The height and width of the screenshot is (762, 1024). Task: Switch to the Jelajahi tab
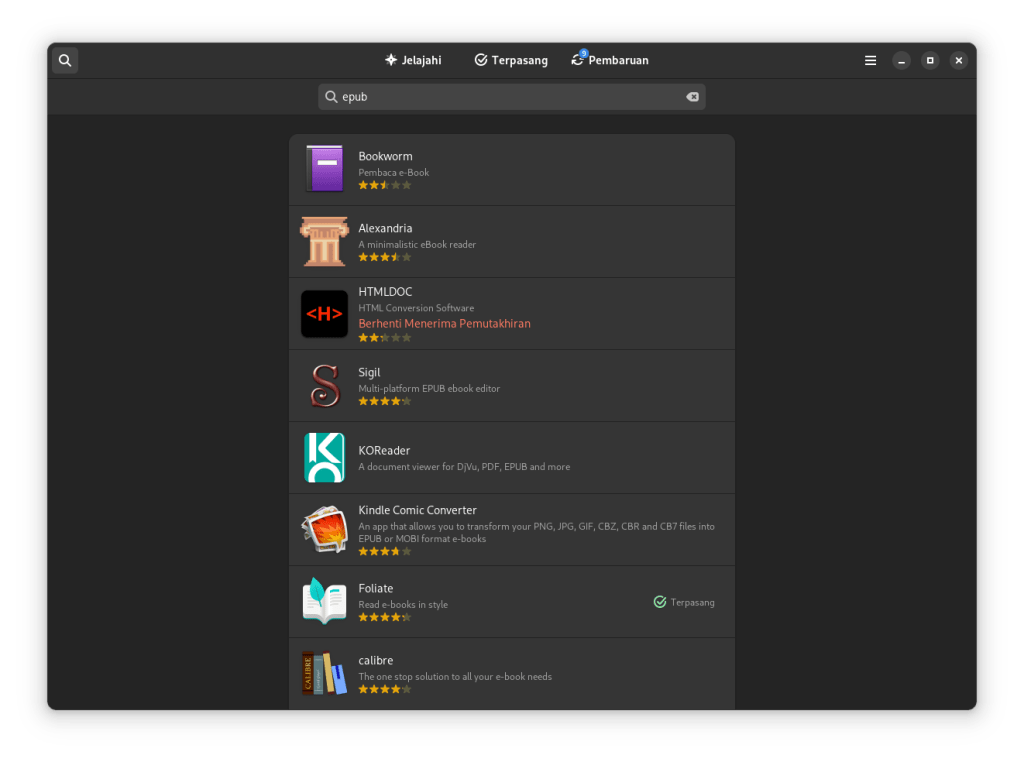[413, 60]
